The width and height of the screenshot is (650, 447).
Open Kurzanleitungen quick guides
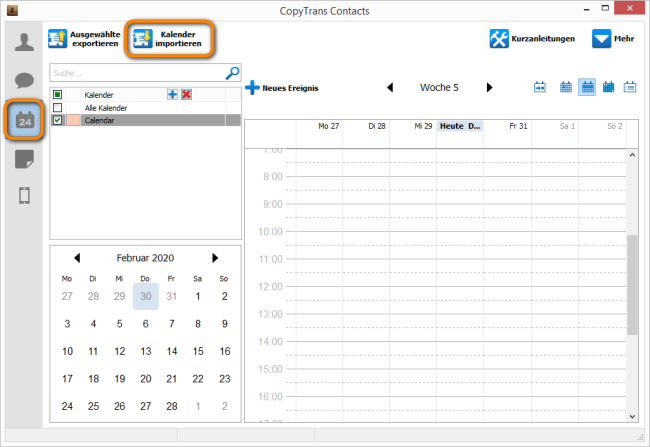pyautogui.click(x=532, y=39)
